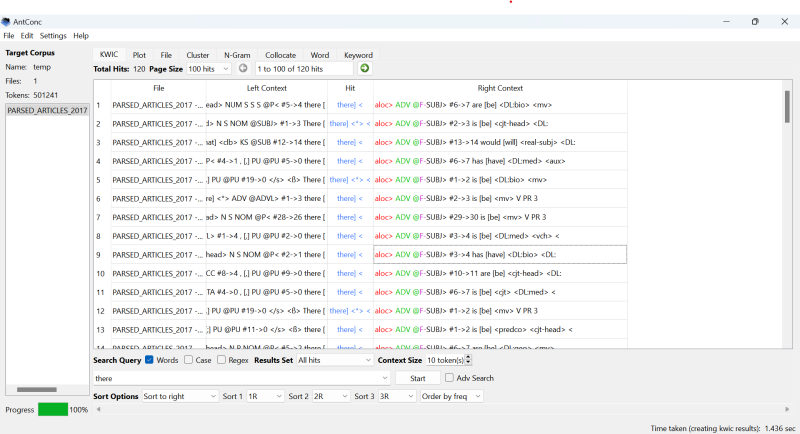
Task: Select row 9 right context "has [have] <DL:bio>"
Action: [x=500, y=254]
